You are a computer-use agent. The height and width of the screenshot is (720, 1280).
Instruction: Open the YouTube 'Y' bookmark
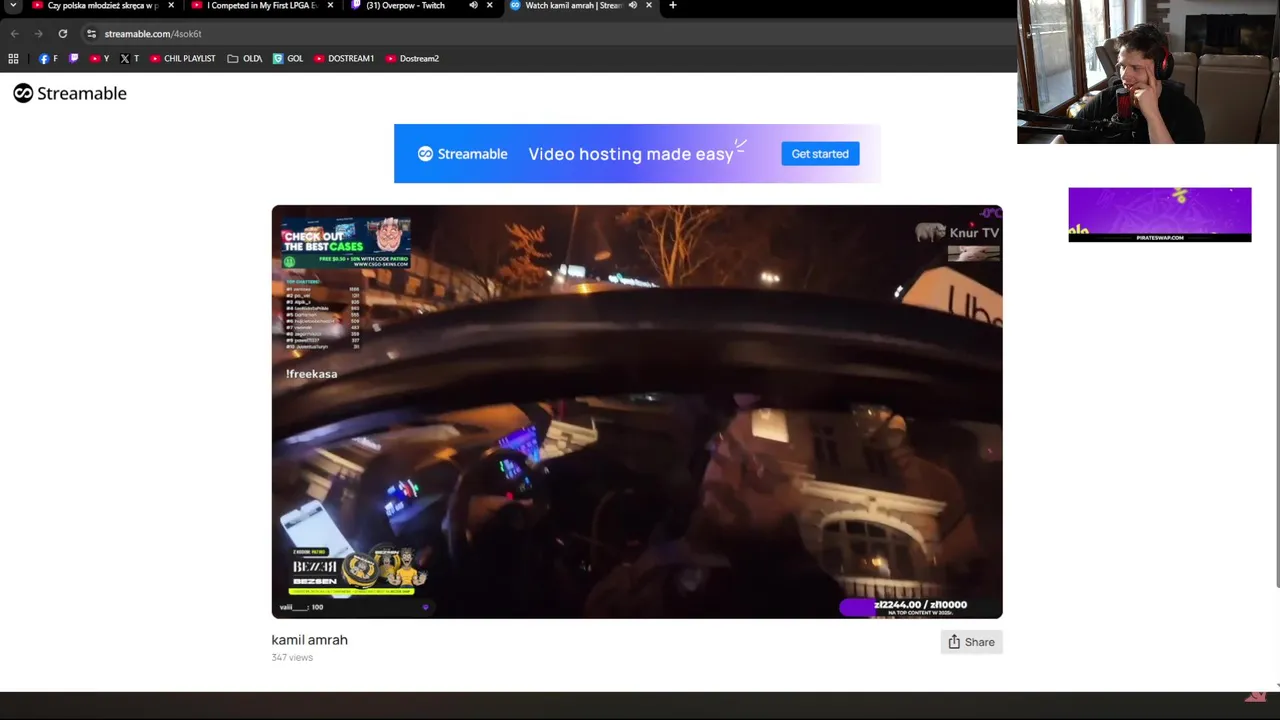99,59
